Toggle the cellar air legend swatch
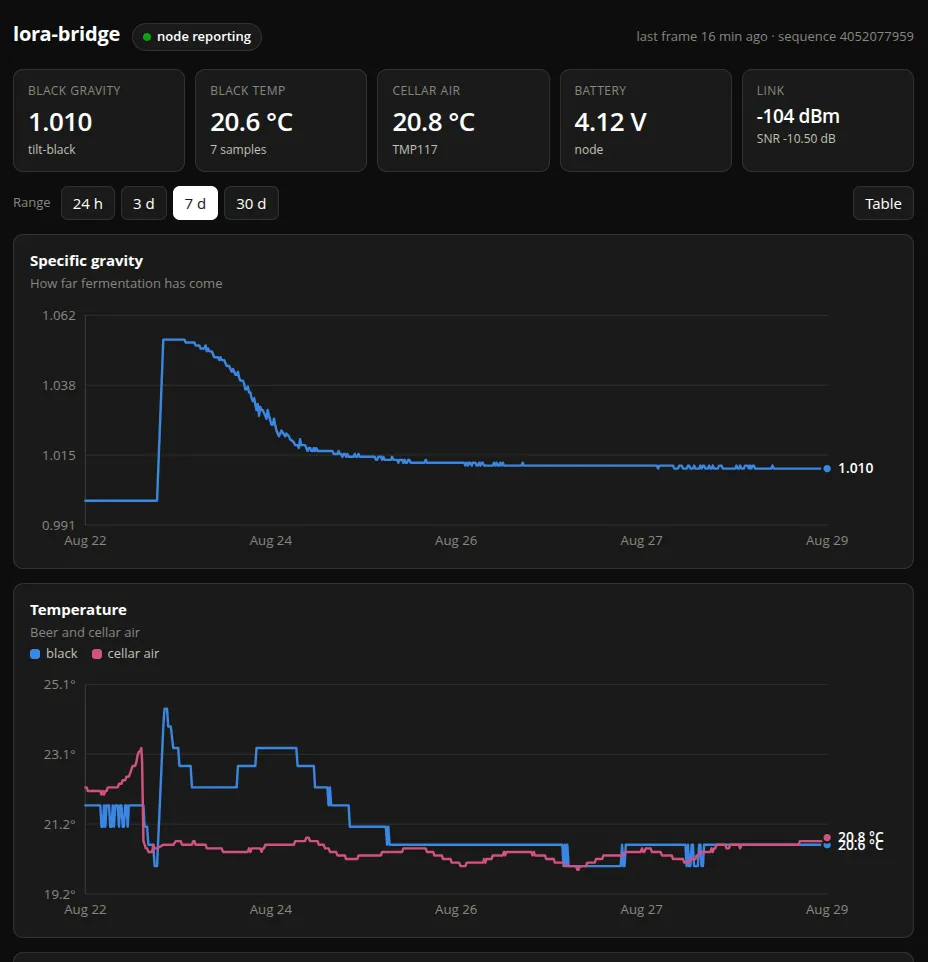Screen dimensions: 928x962 click(x=96, y=654)
